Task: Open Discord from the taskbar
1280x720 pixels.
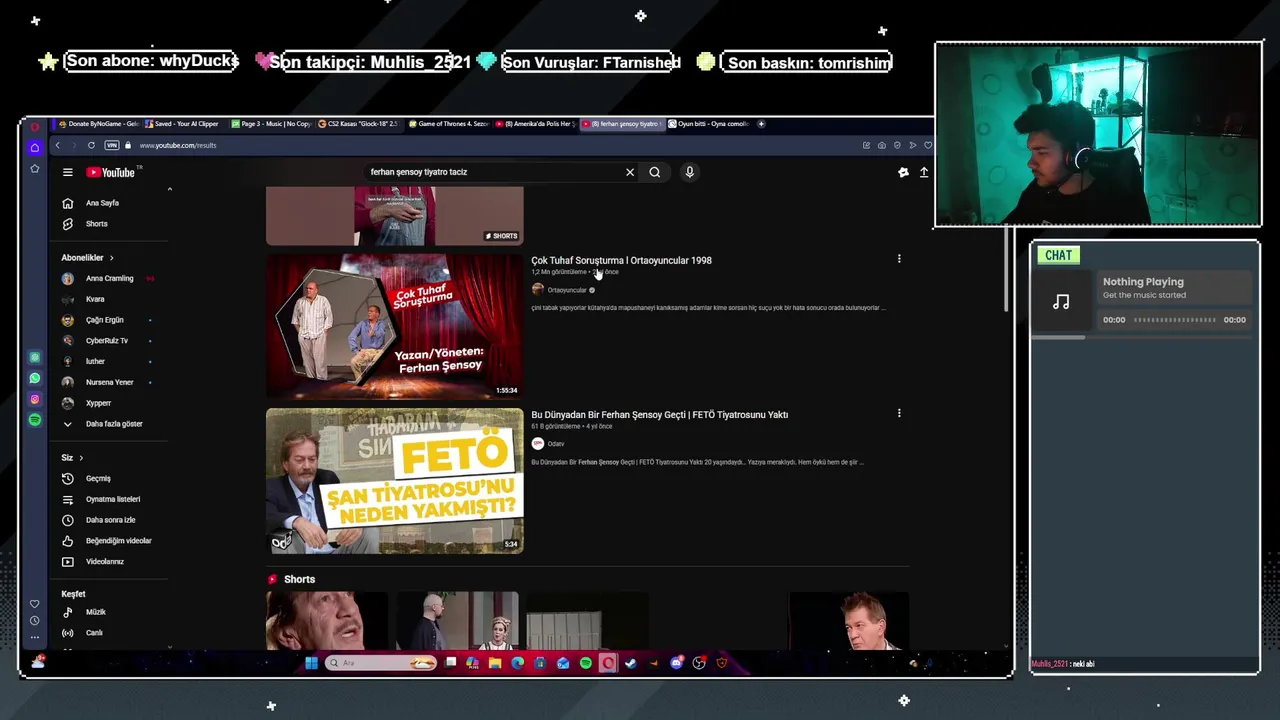Action: 677,663
